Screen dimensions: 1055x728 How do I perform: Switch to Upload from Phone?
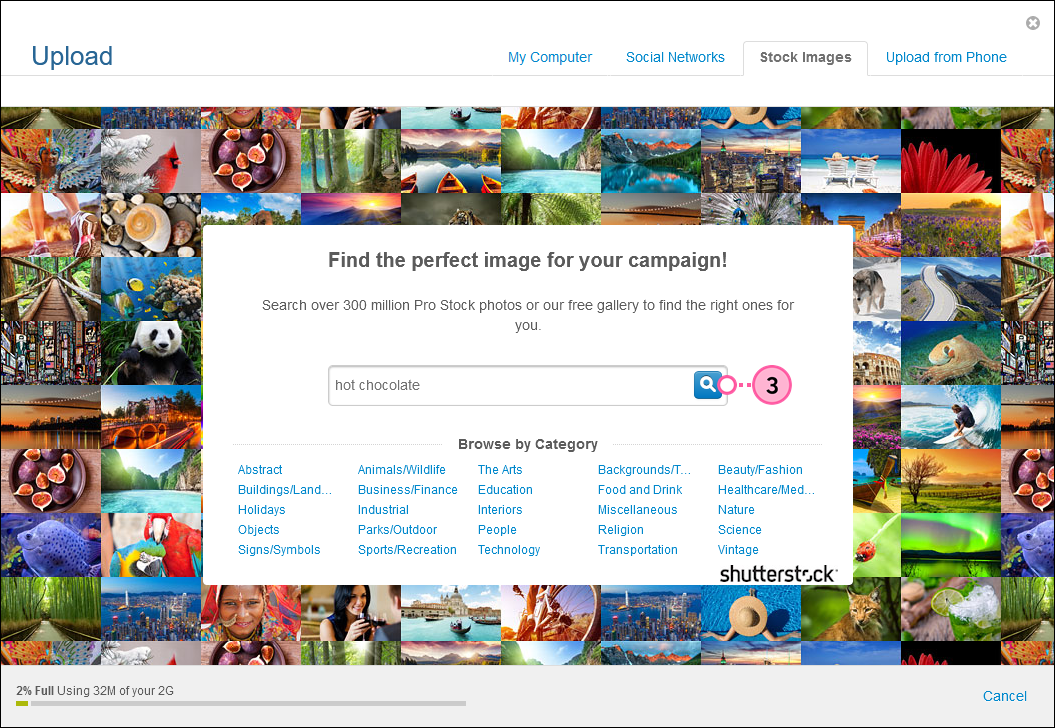pos(946,57)
